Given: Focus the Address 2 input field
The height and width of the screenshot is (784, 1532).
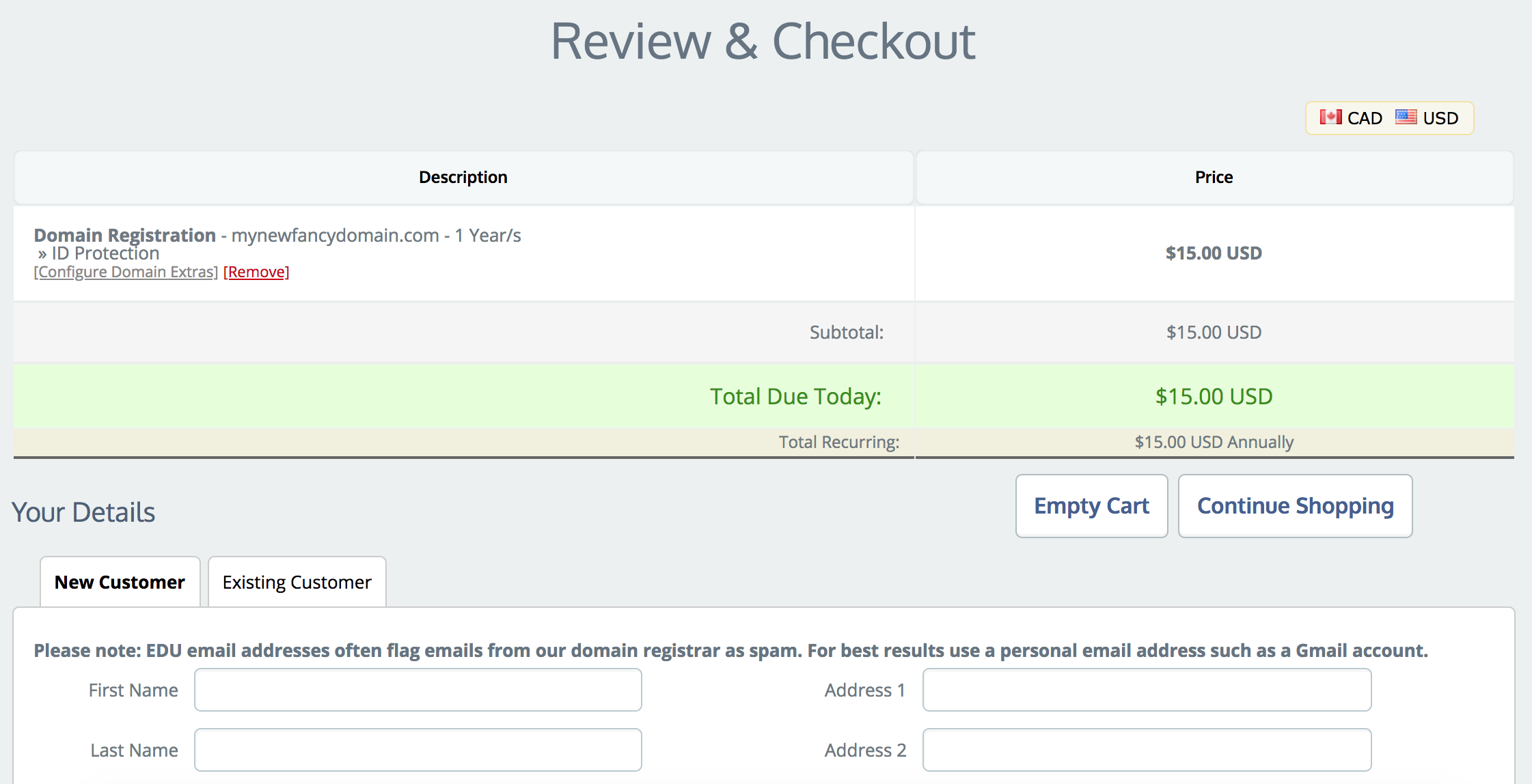Looking at the screenshot, I should coord(1147,750).
